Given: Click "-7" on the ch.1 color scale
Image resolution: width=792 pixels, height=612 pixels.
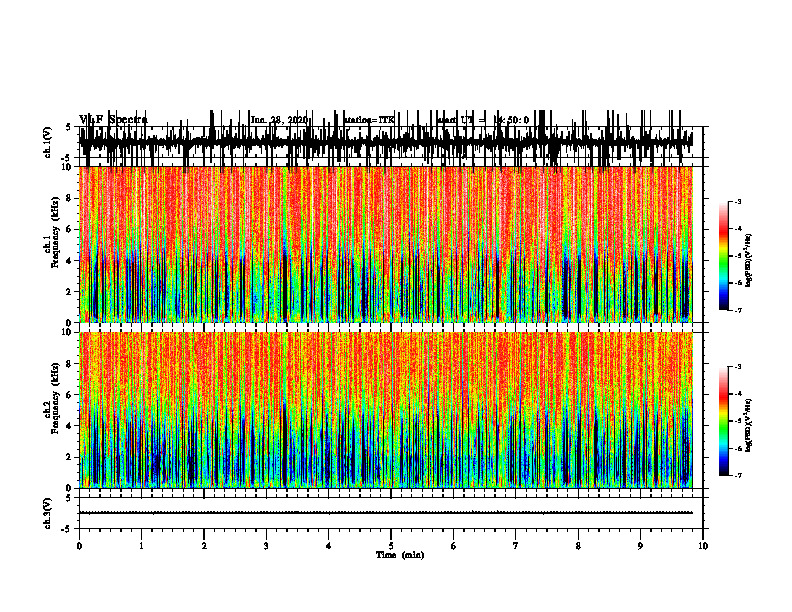Looking at the screenshot, I should (x=738, y=311).
